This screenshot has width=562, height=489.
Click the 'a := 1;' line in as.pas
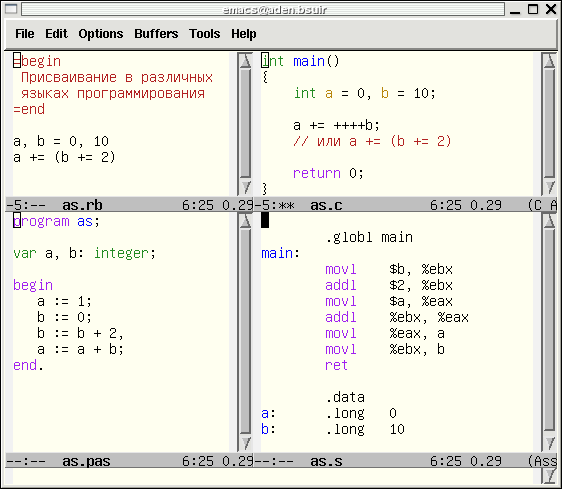point(65,301)
